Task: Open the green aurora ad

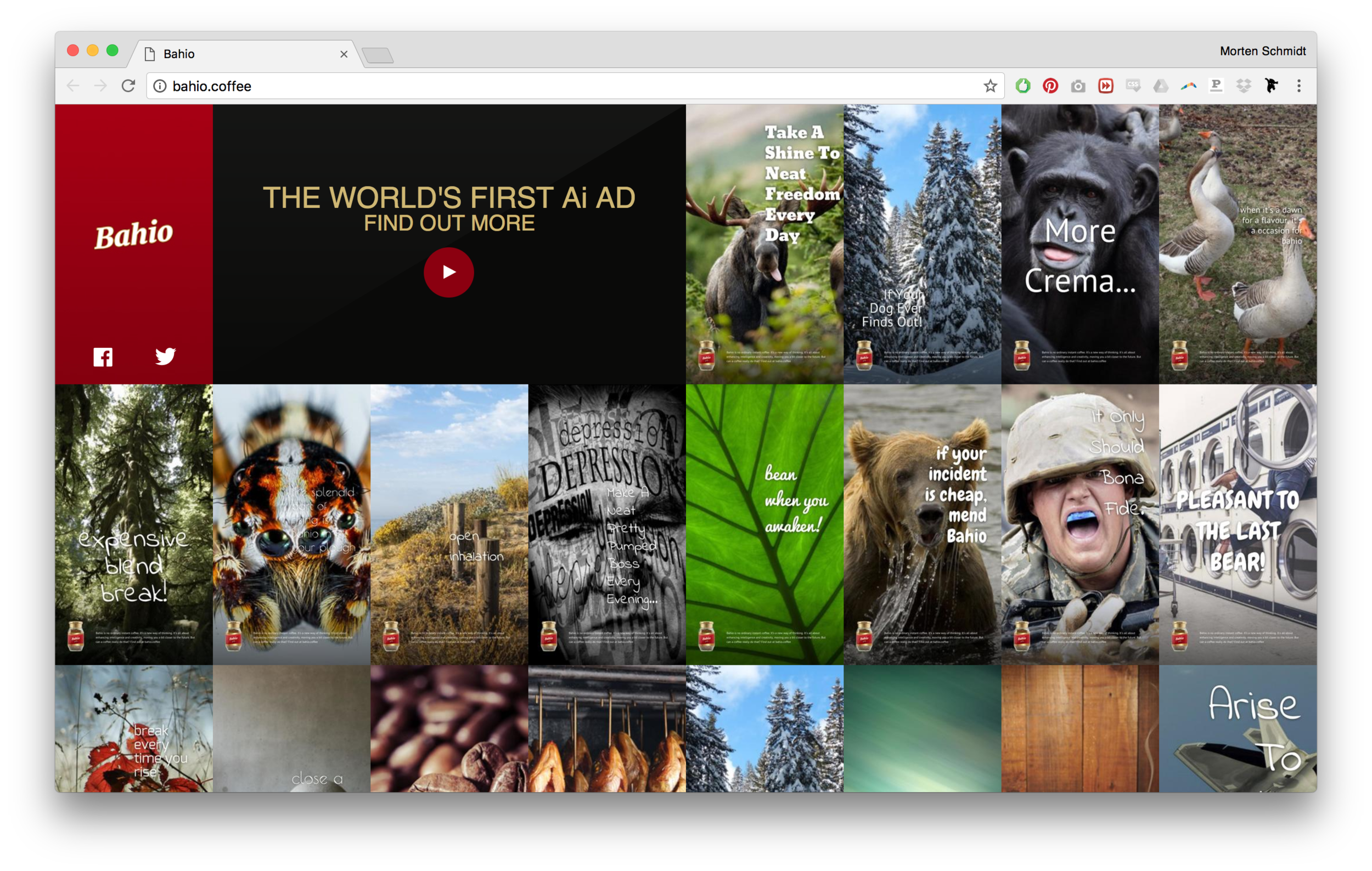Action: (x=923, y=729)
